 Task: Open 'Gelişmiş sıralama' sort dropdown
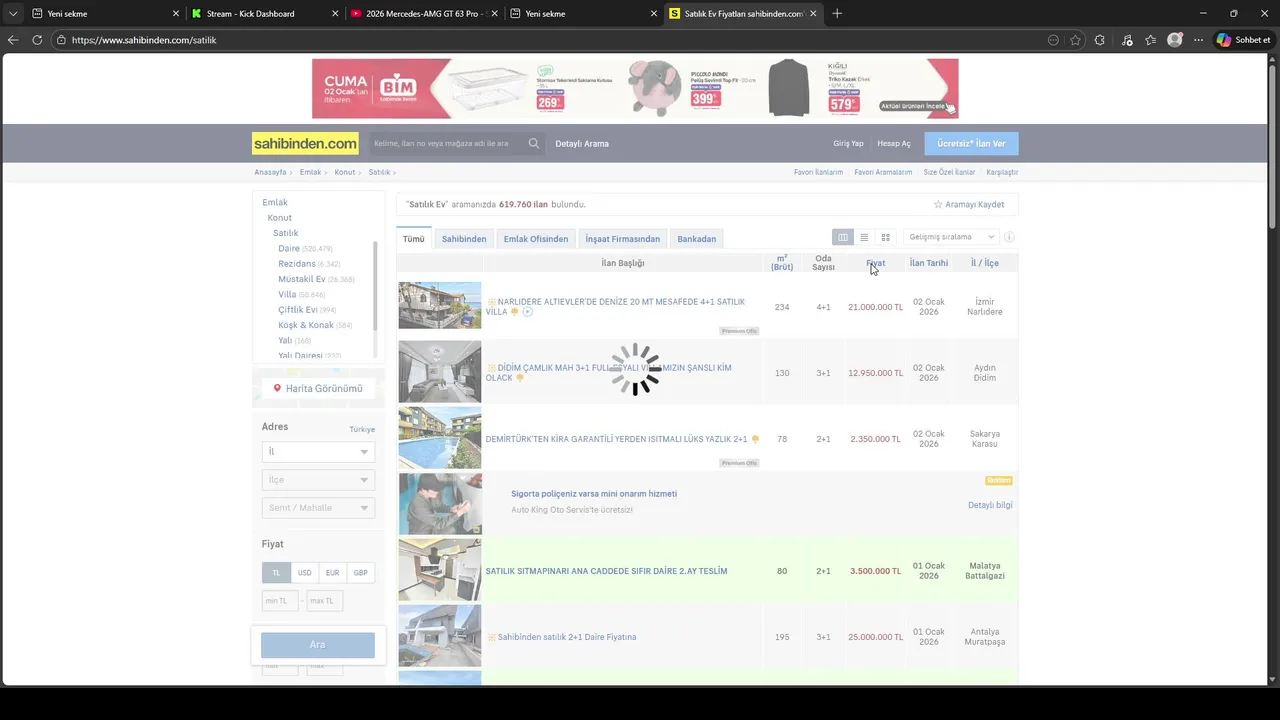(950, 237)
